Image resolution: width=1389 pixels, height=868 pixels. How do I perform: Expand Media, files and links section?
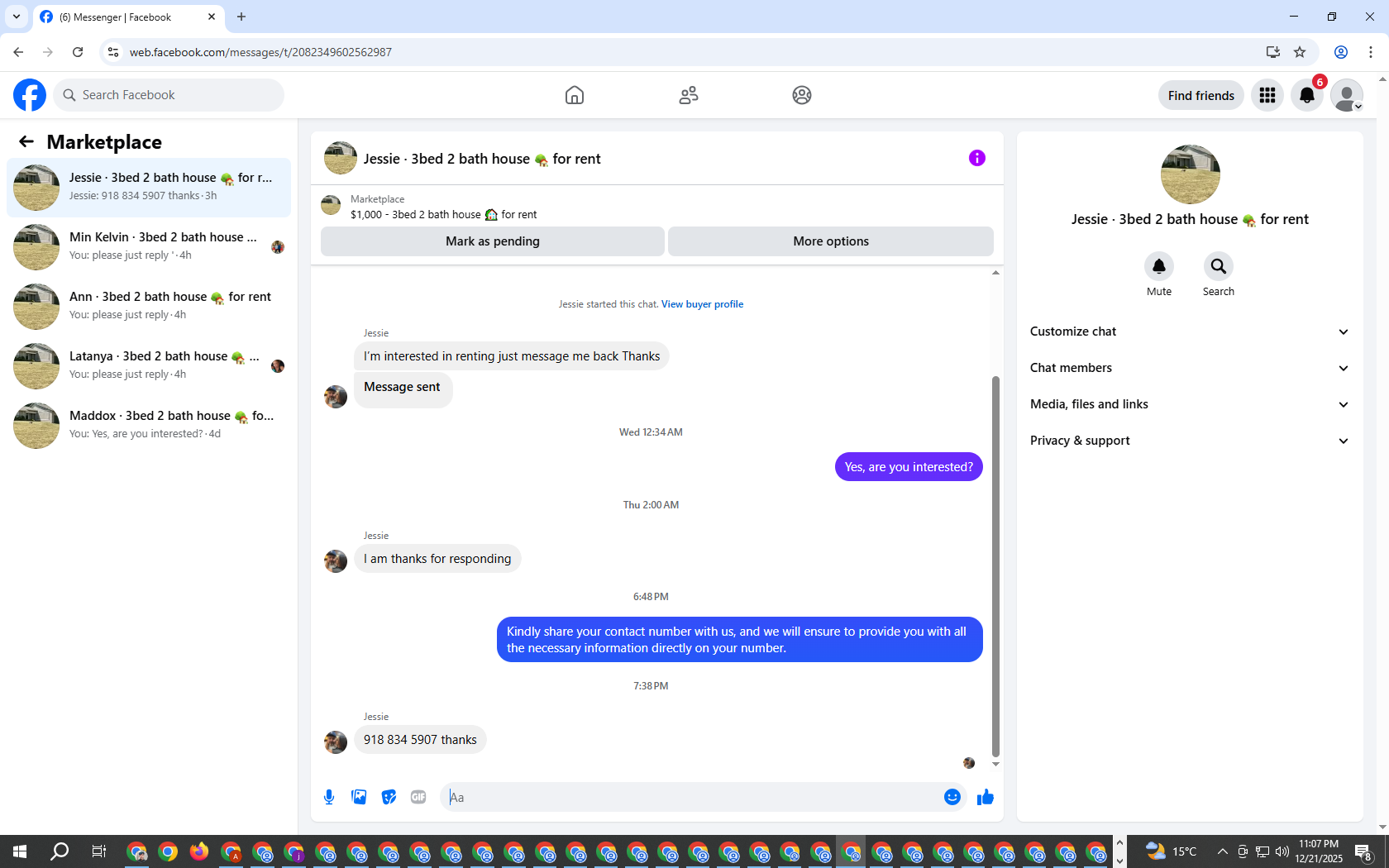(1190, 404)
